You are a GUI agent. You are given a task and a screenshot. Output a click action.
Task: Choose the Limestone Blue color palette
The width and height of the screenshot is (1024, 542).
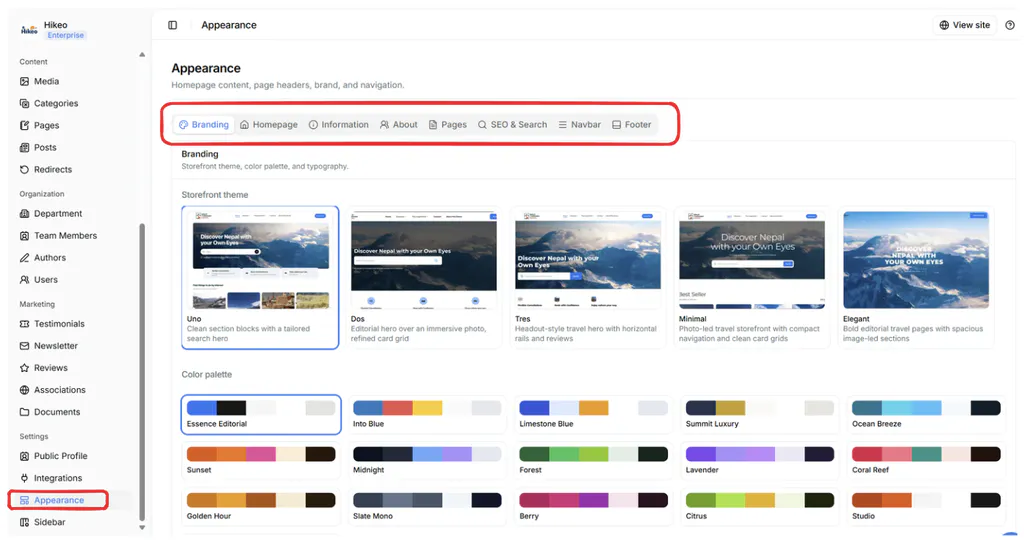click(x=593, y=415)
